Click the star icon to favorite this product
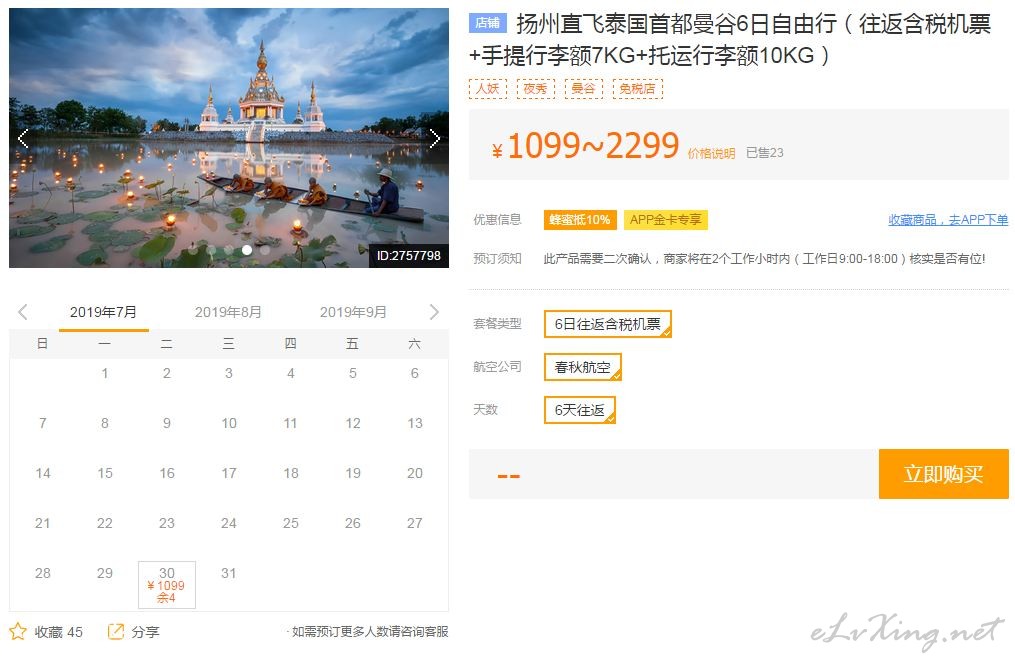The width and height of the screenshot is (1015, 665). (17, 631)
